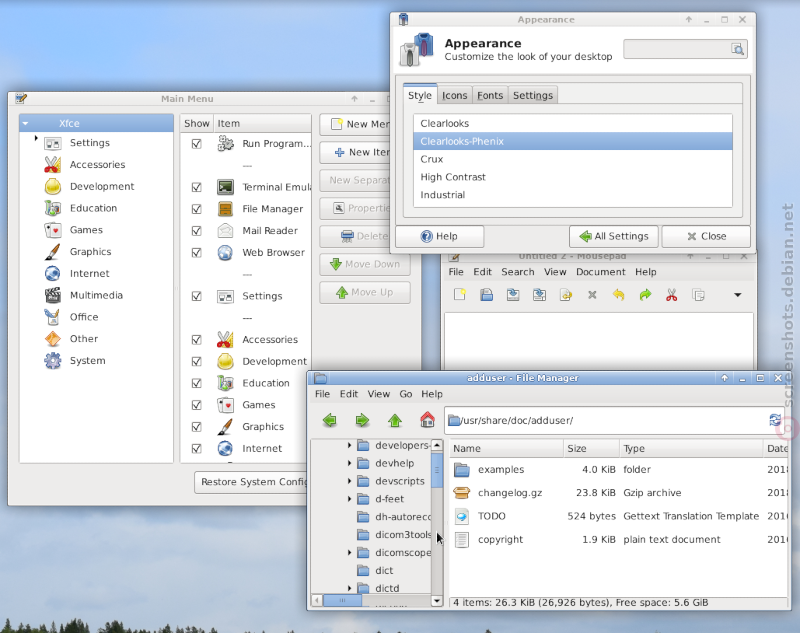Viewport: 800px width, 633px height.
Task: Click New Item button in Main Menu
Action: (355, 152)
